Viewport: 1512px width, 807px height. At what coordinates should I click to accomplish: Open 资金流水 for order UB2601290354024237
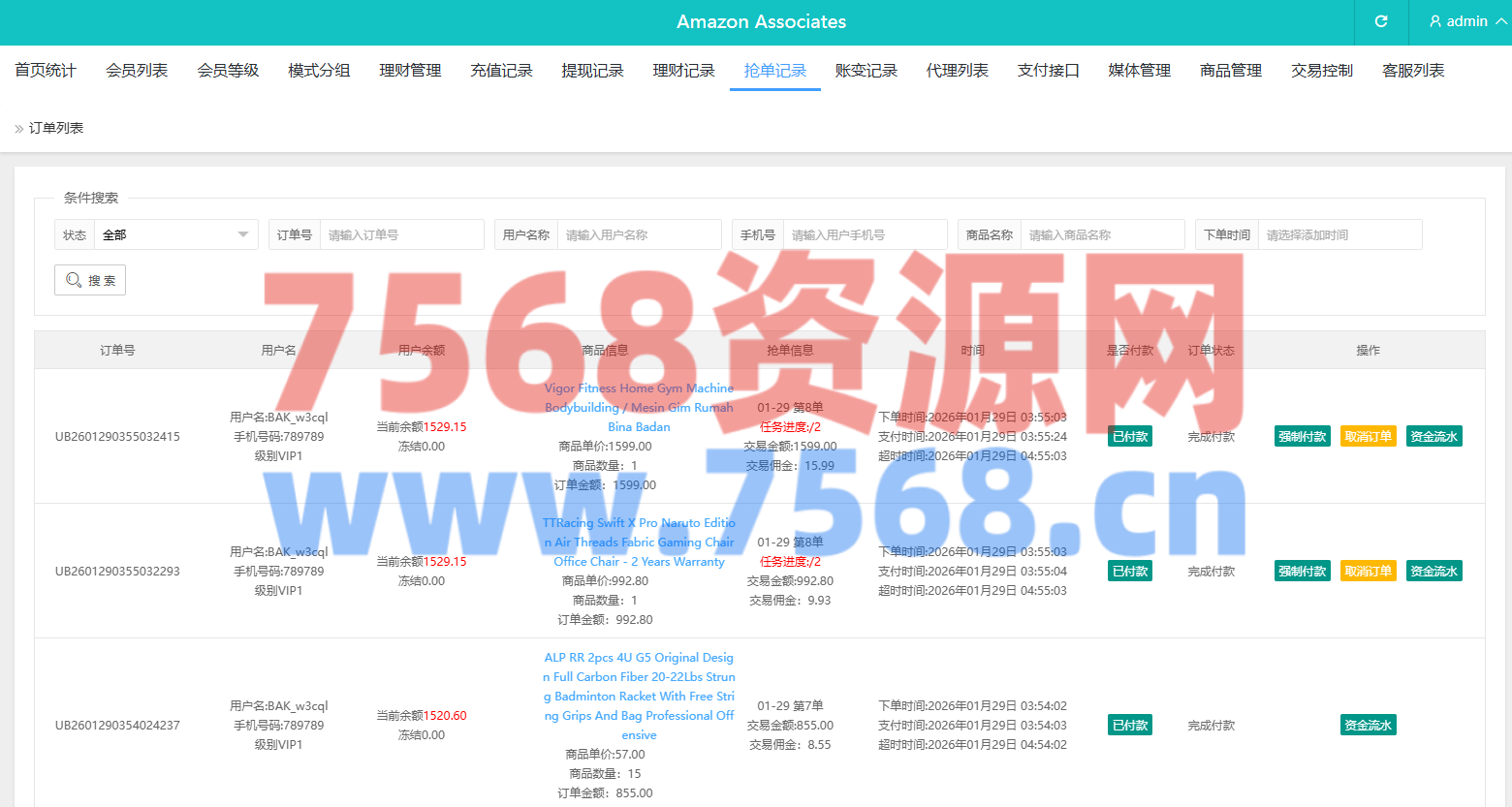tap(1368, 725)
